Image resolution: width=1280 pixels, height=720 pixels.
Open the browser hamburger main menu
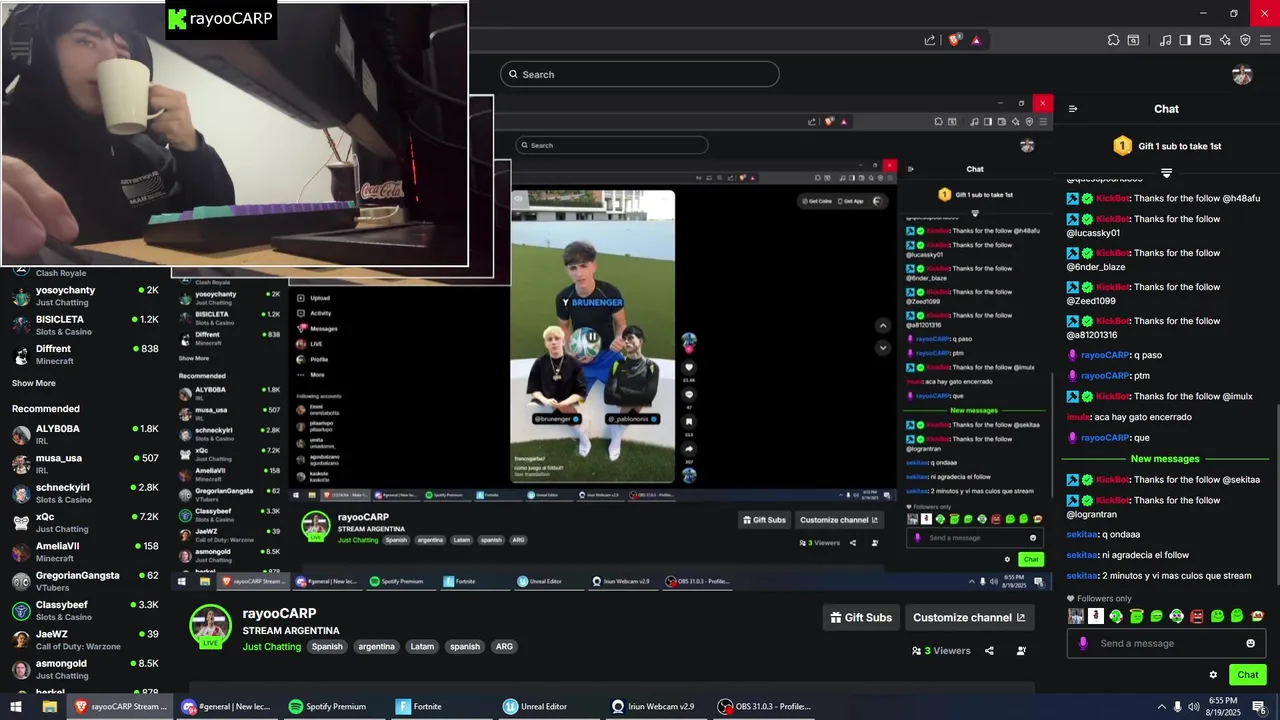pos(1266,40)
